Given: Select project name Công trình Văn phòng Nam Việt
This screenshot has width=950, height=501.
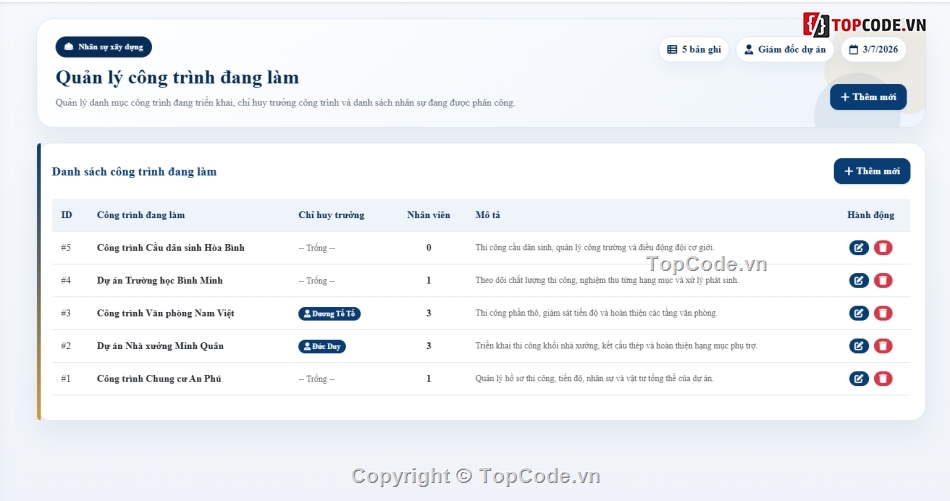Looking at the screenshot, I should (165, 313).
